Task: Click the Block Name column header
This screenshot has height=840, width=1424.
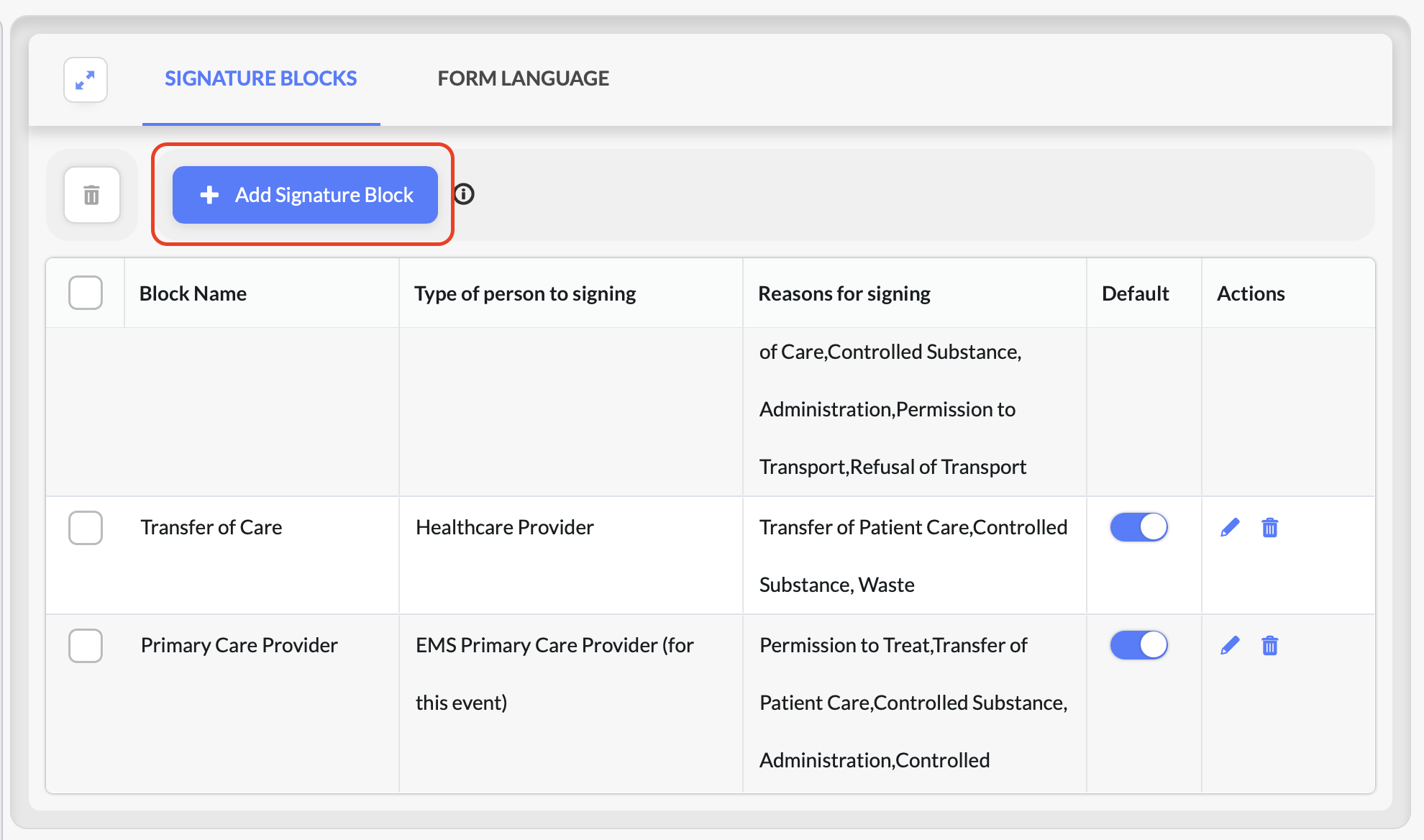Action: (193, 293)
